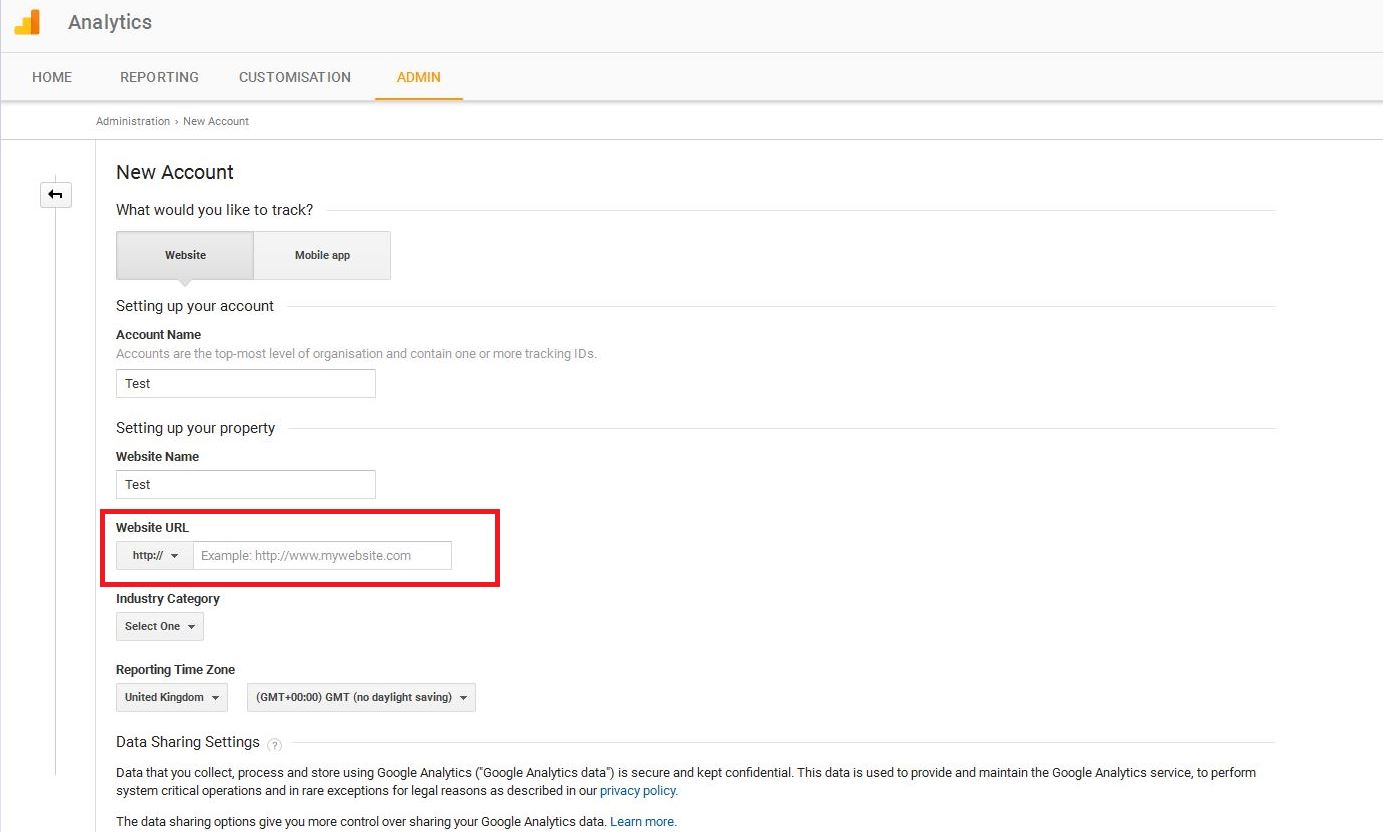The width and height of the screenshot is (1383, 832).
Task: Click the Data Sharing Settings heading
Action: click(188, 742)
